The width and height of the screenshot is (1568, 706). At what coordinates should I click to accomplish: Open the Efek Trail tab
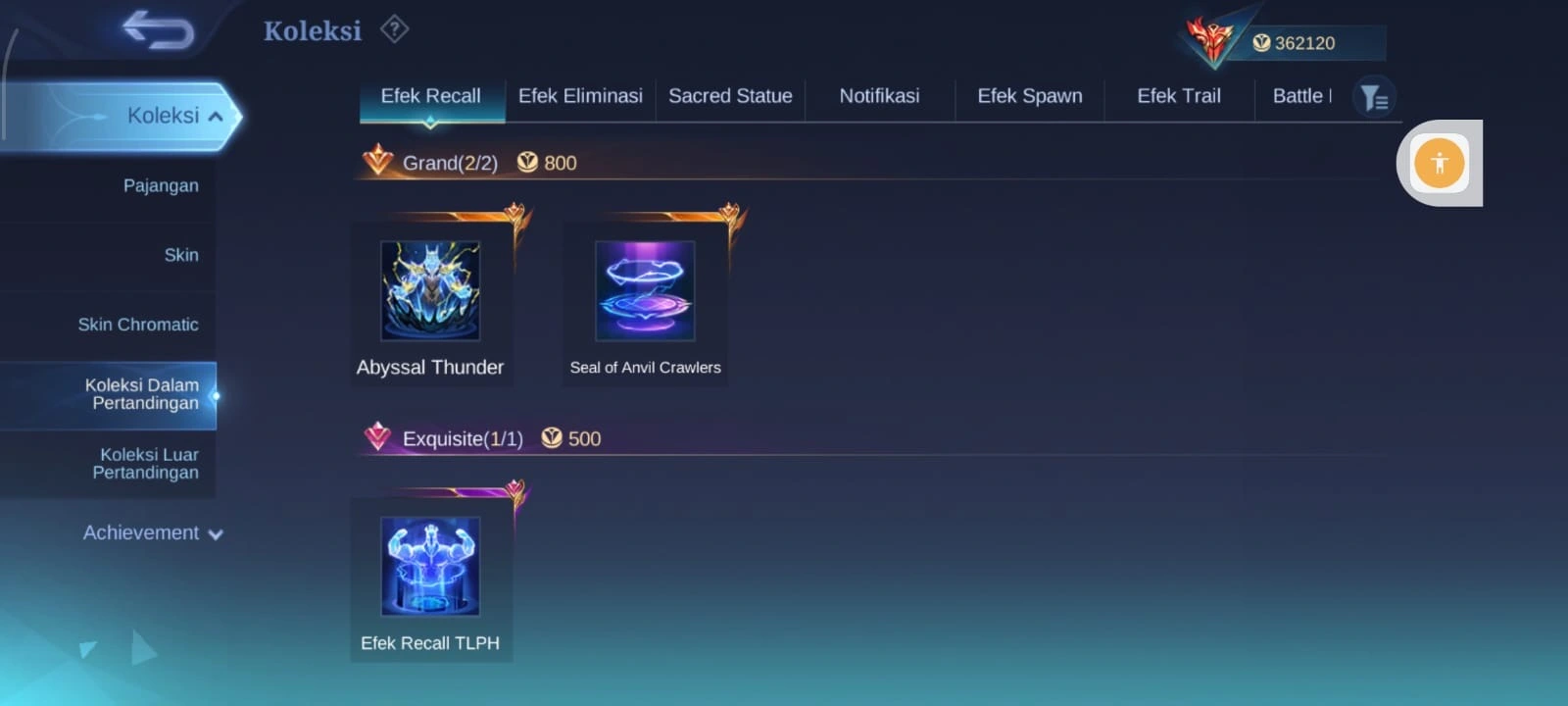coord(1179,96)
